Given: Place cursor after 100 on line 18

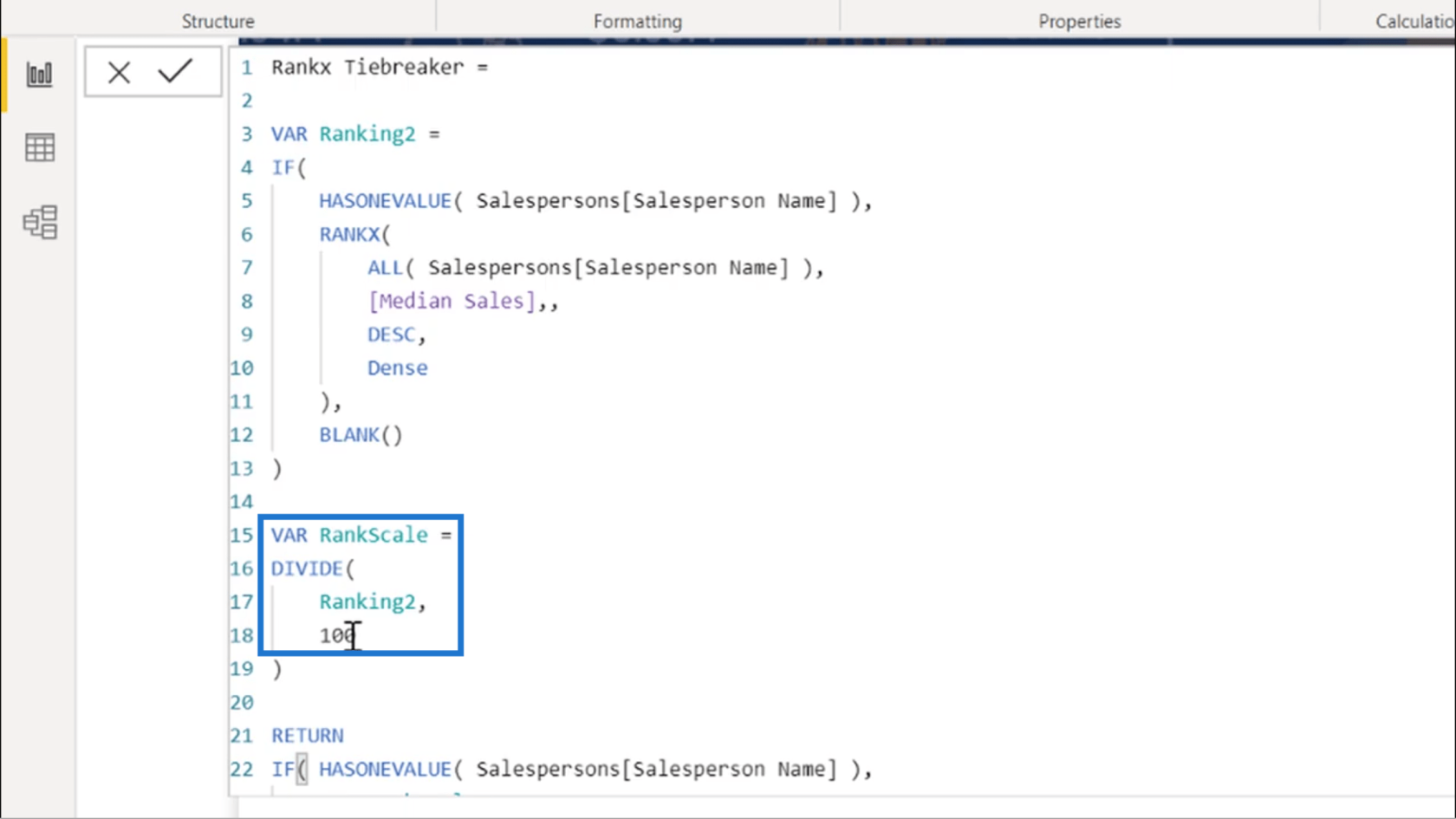Looking at the screenshot, I should pyautogui.click(x=356, y=635).
